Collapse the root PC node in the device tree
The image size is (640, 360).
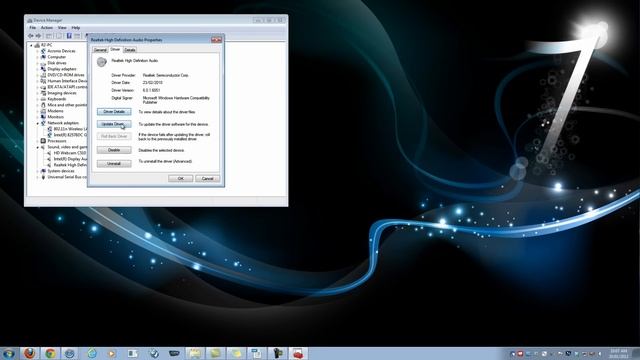tap(31, 45)
